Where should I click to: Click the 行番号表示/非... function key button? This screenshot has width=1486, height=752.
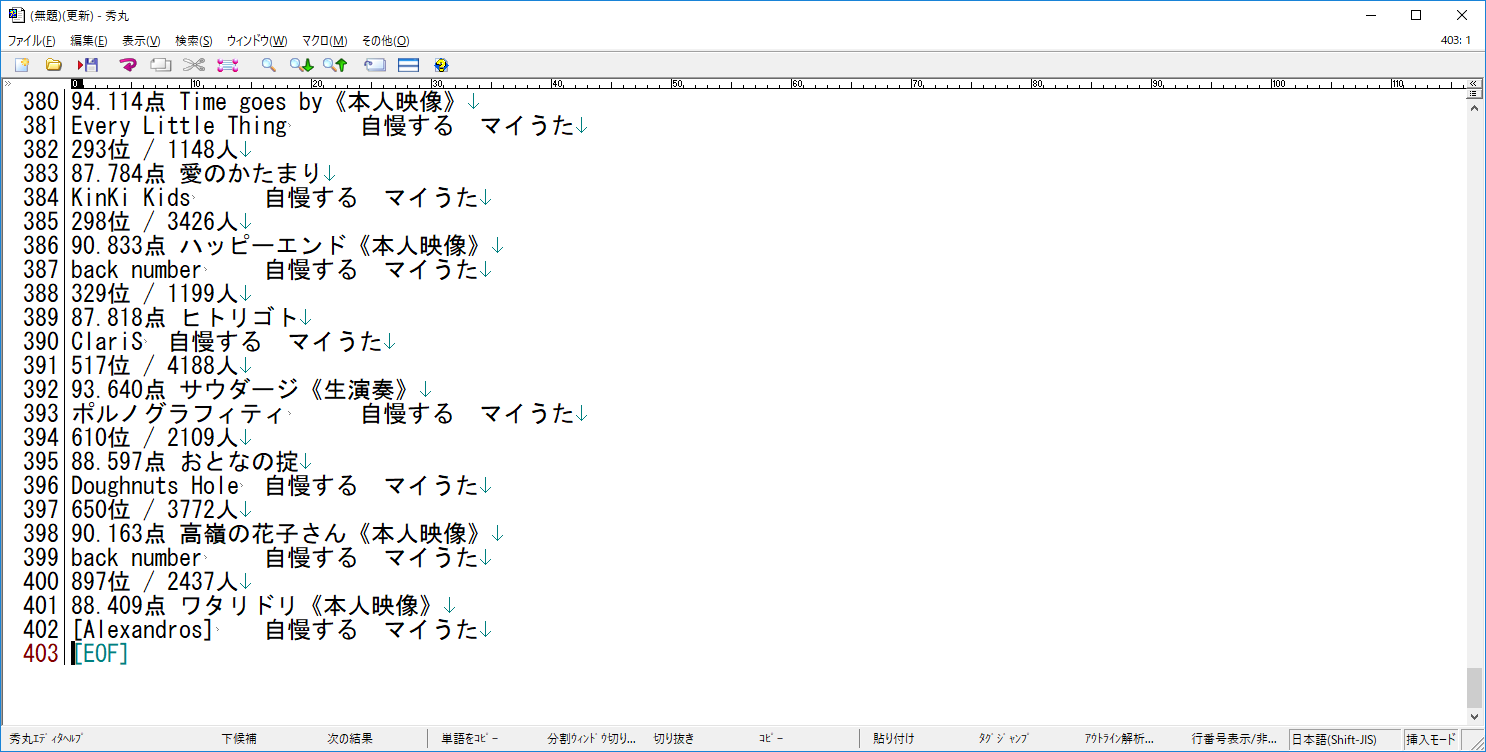(1234, 739)
